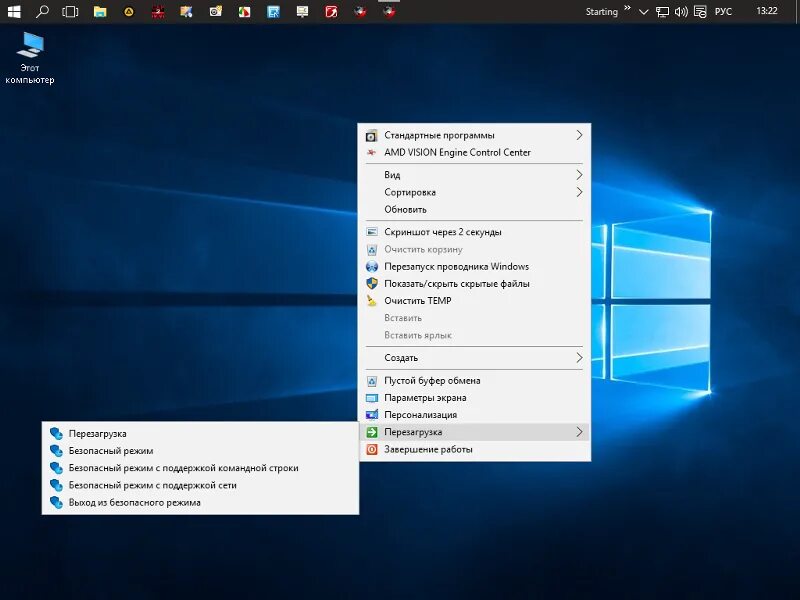Image resolution: width=800 pixels, height=600 pixels.
Task: Open 'Параметры экрана'
Action: point(474,398)
